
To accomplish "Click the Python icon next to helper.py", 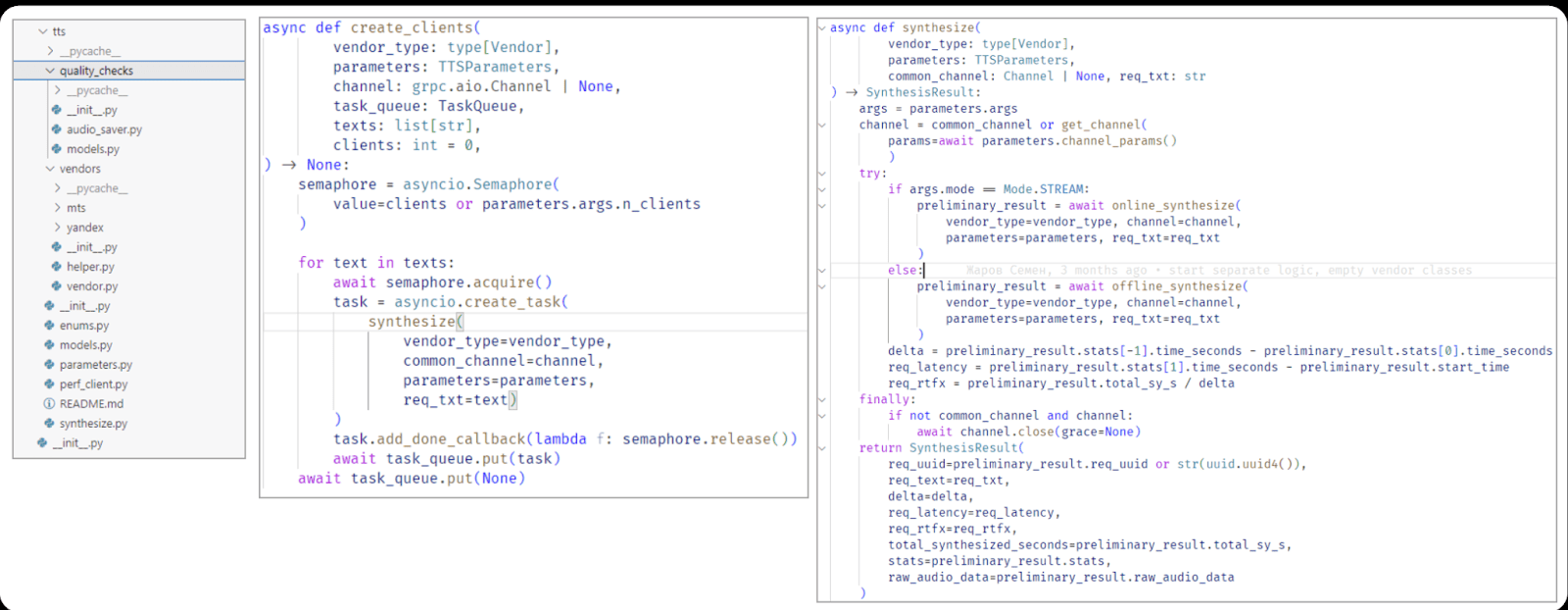I will click(57, 267).
